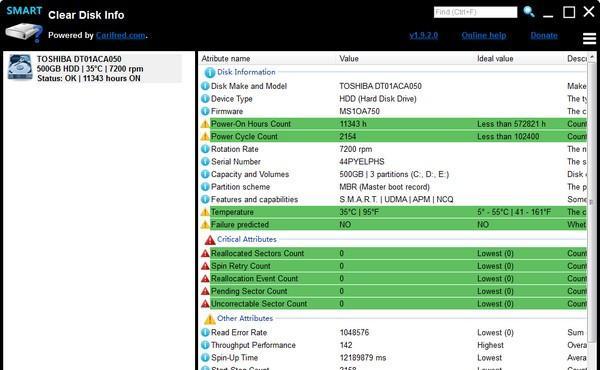The image size is (600, 370).
Task: Close the Clear Disk Info window
Action: [589, 11]
